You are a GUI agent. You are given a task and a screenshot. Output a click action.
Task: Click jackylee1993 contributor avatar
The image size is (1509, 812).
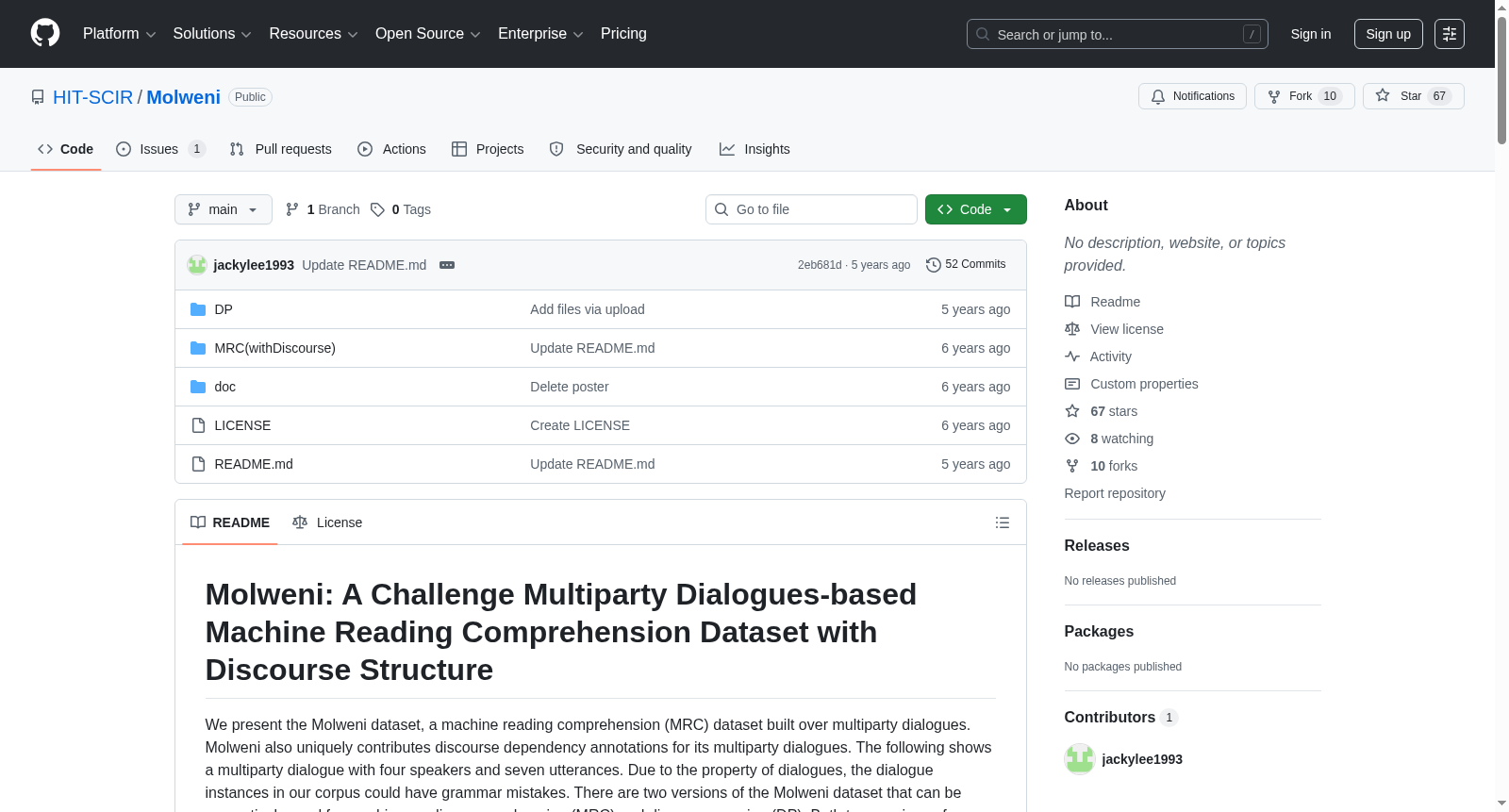click(x=1080, y=759)
